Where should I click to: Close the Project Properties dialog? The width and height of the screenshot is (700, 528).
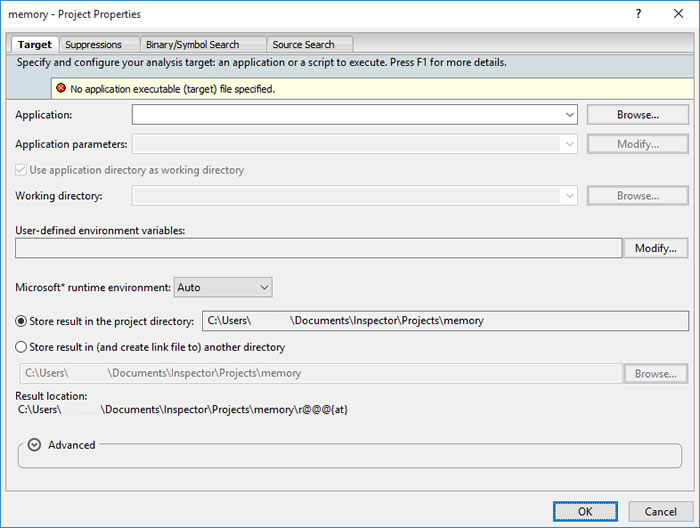tap(677, 14)
